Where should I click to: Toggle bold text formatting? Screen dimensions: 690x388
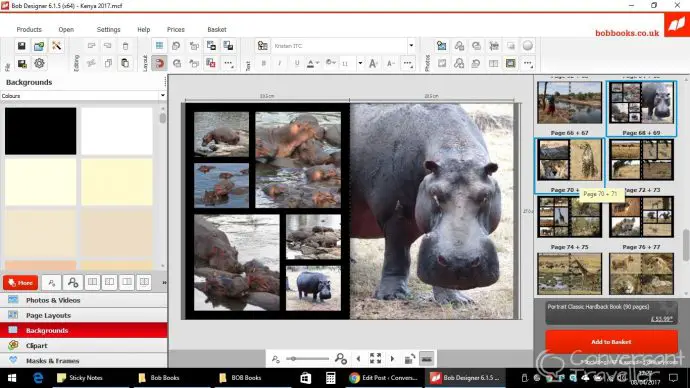click(x=264, y=63)
